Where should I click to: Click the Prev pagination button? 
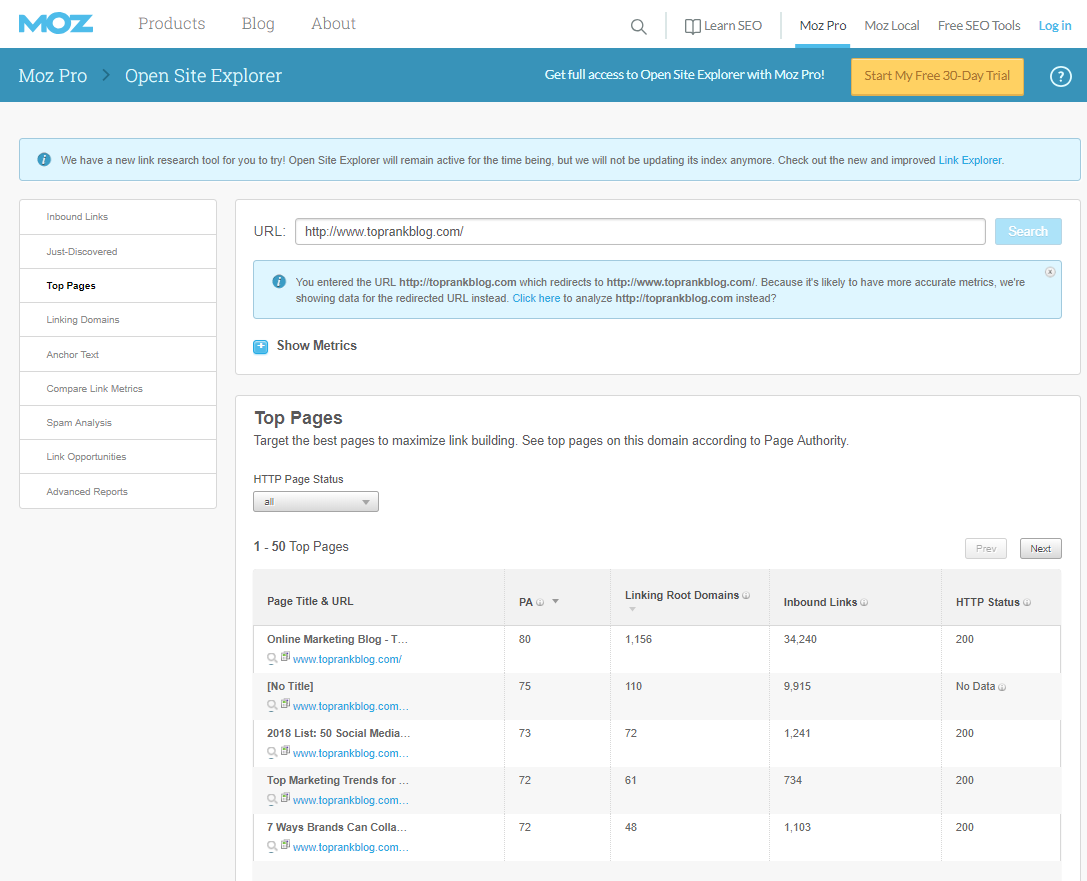(x=986, y=548)
